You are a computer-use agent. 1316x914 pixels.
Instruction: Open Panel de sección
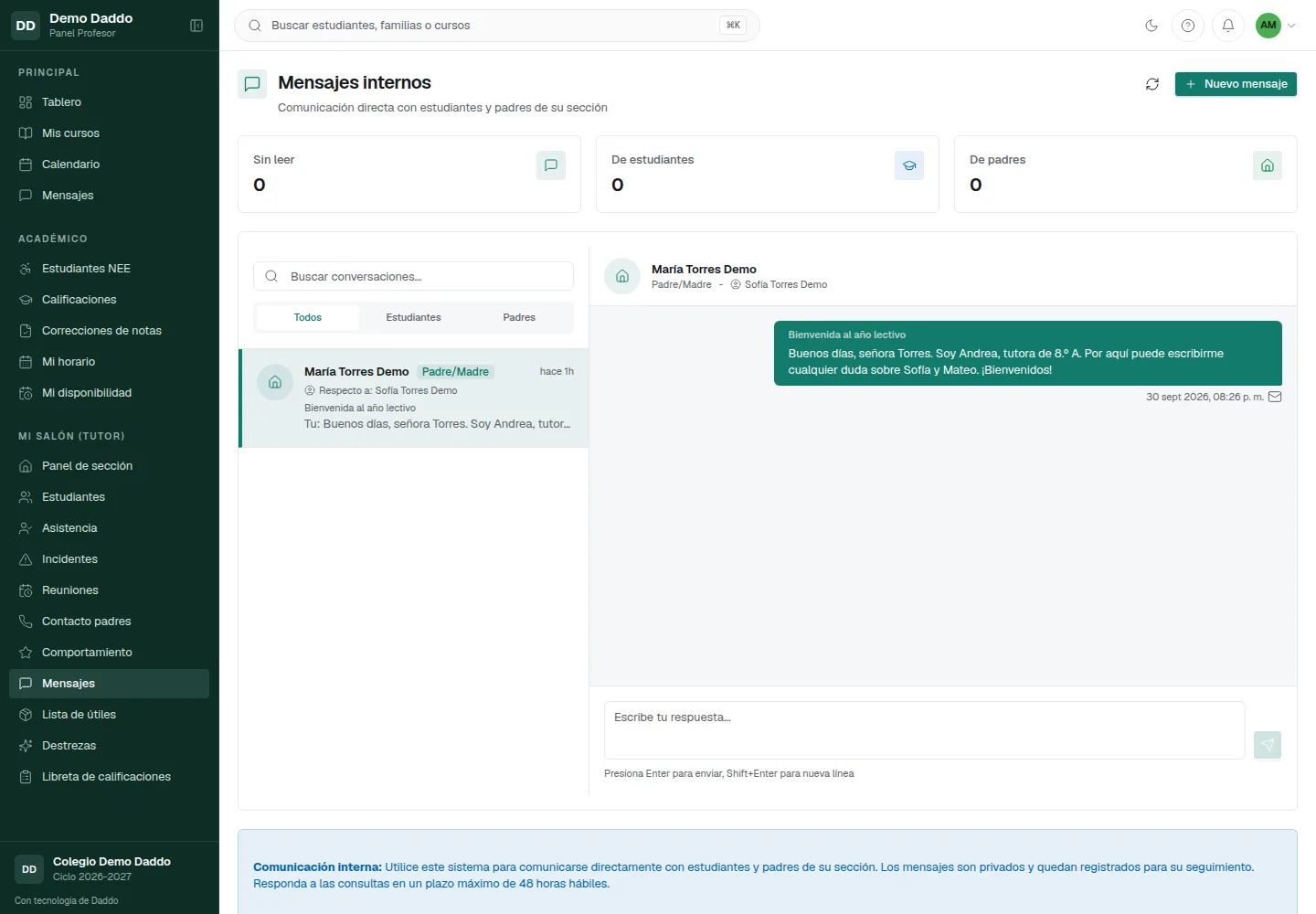pyautogui.click(x=110, y=466)
